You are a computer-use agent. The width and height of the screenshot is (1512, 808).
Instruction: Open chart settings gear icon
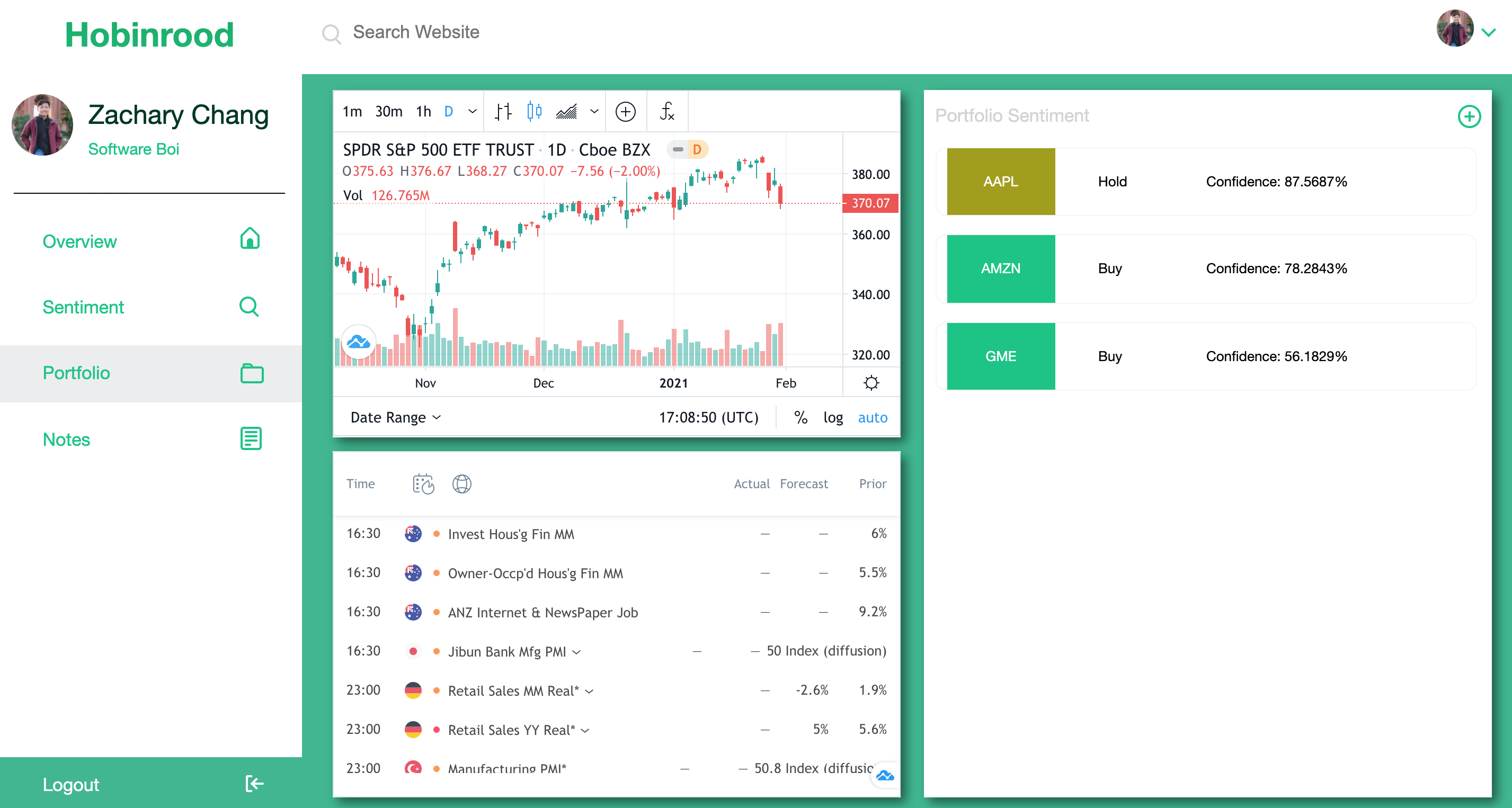(x=871, y=383)
